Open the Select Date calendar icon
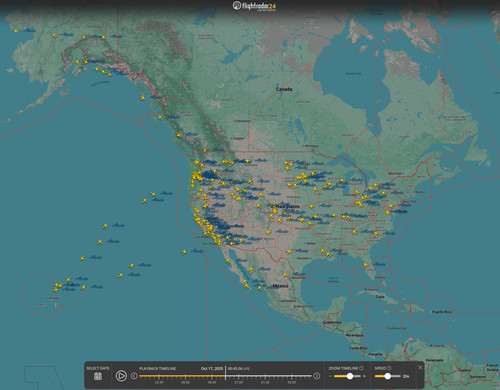This screenshot has width=500, height=390. coord(98,376)
